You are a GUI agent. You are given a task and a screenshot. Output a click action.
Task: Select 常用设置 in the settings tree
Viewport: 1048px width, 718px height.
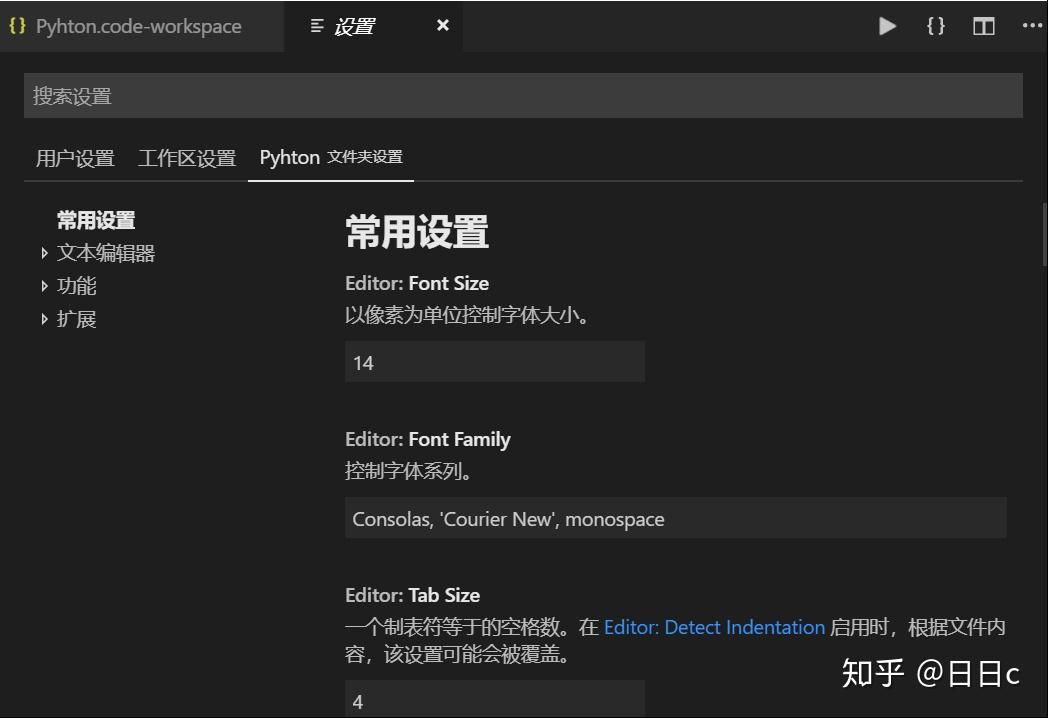[96, 220]
